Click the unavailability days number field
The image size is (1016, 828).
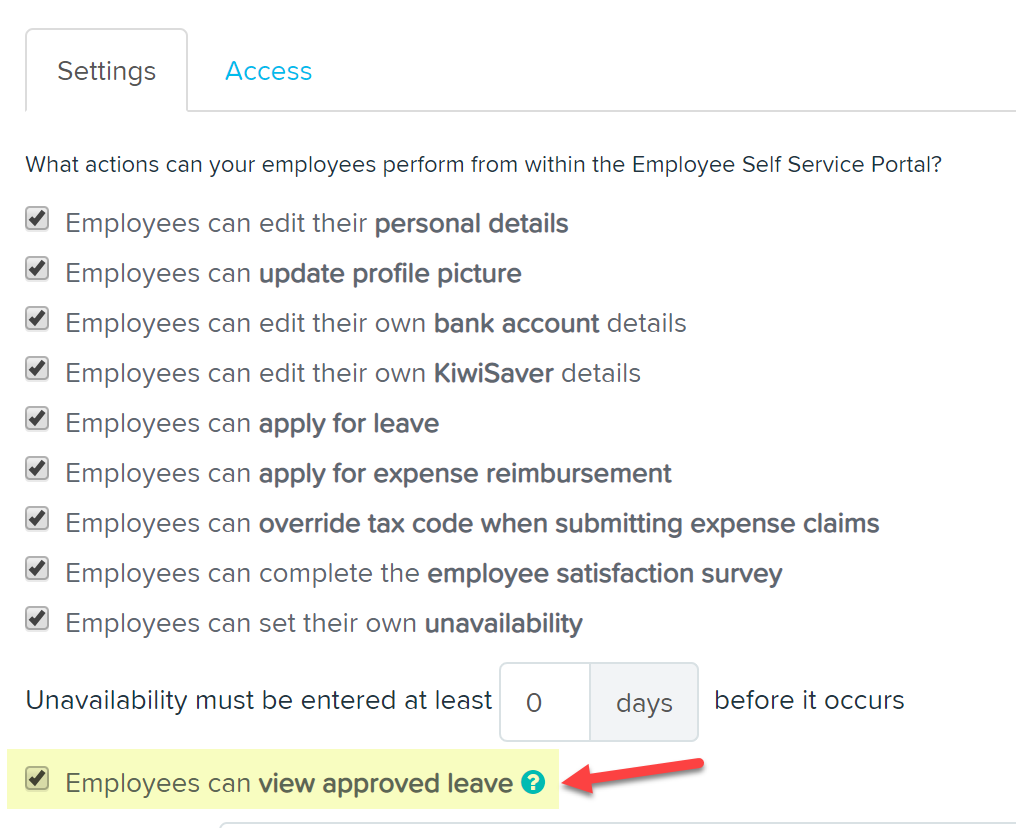545,702
